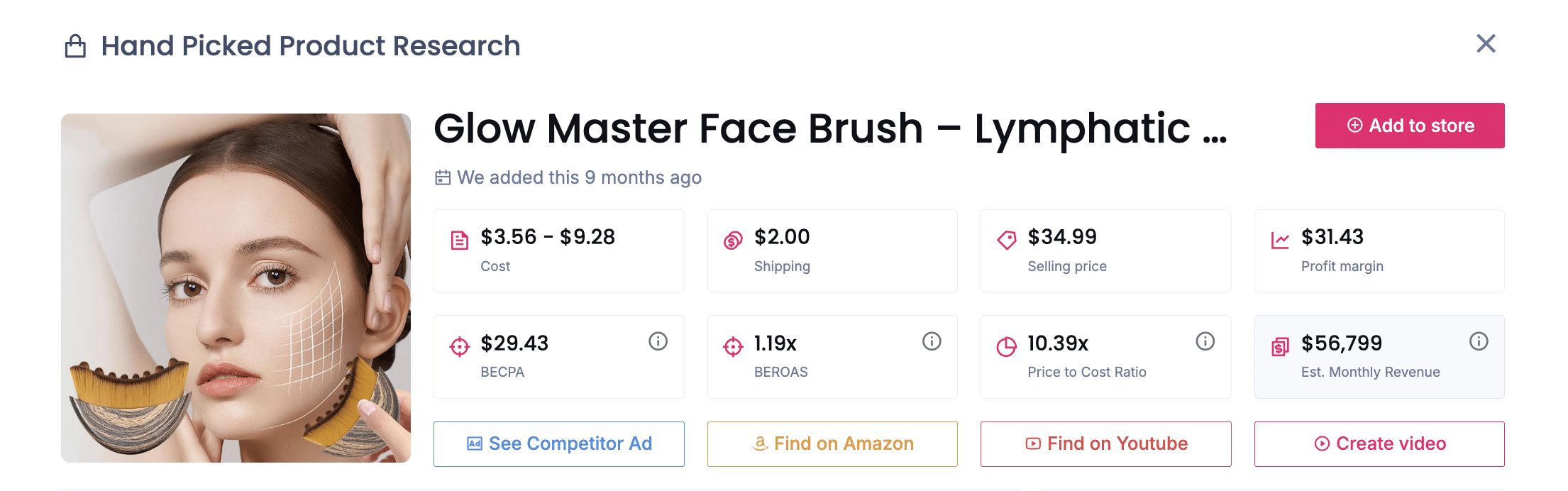Click the pie chart icon beside Price to Cost Ratio

(1007, 346)
